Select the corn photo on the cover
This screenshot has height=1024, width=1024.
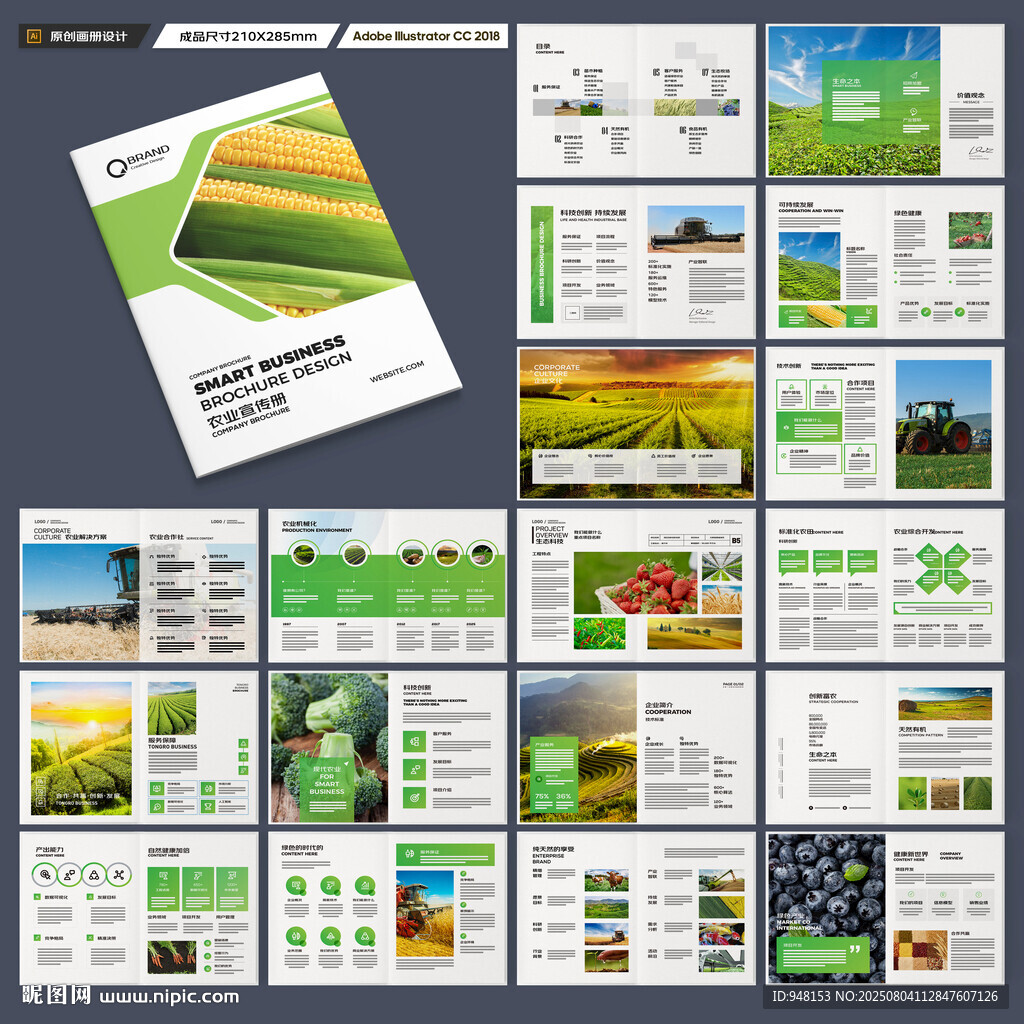coord(294,209)
